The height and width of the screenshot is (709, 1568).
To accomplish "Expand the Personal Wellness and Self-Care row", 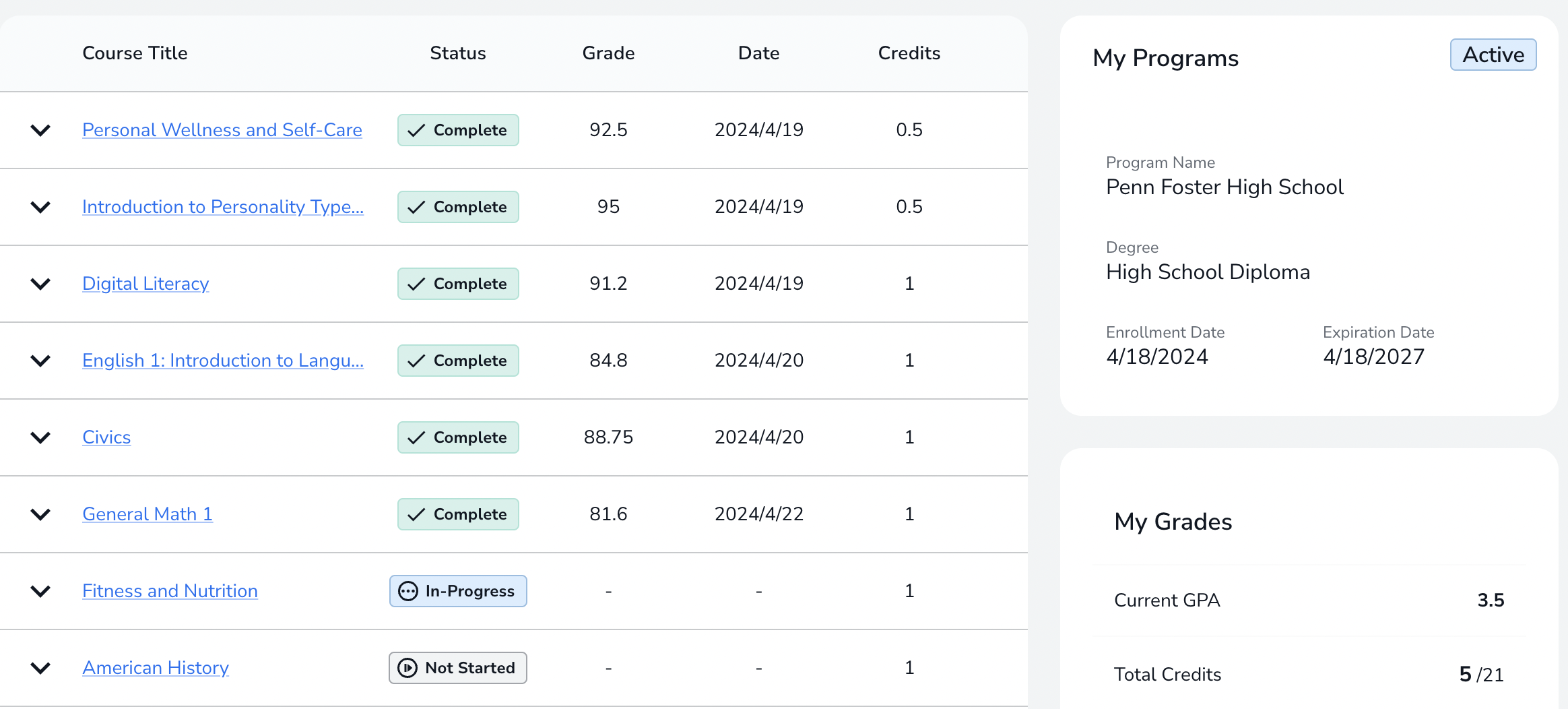I will point(41,130).
